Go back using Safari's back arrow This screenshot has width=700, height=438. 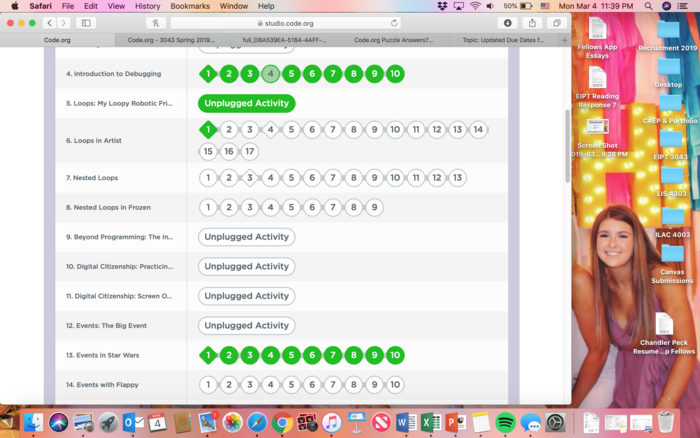[49, 22]
